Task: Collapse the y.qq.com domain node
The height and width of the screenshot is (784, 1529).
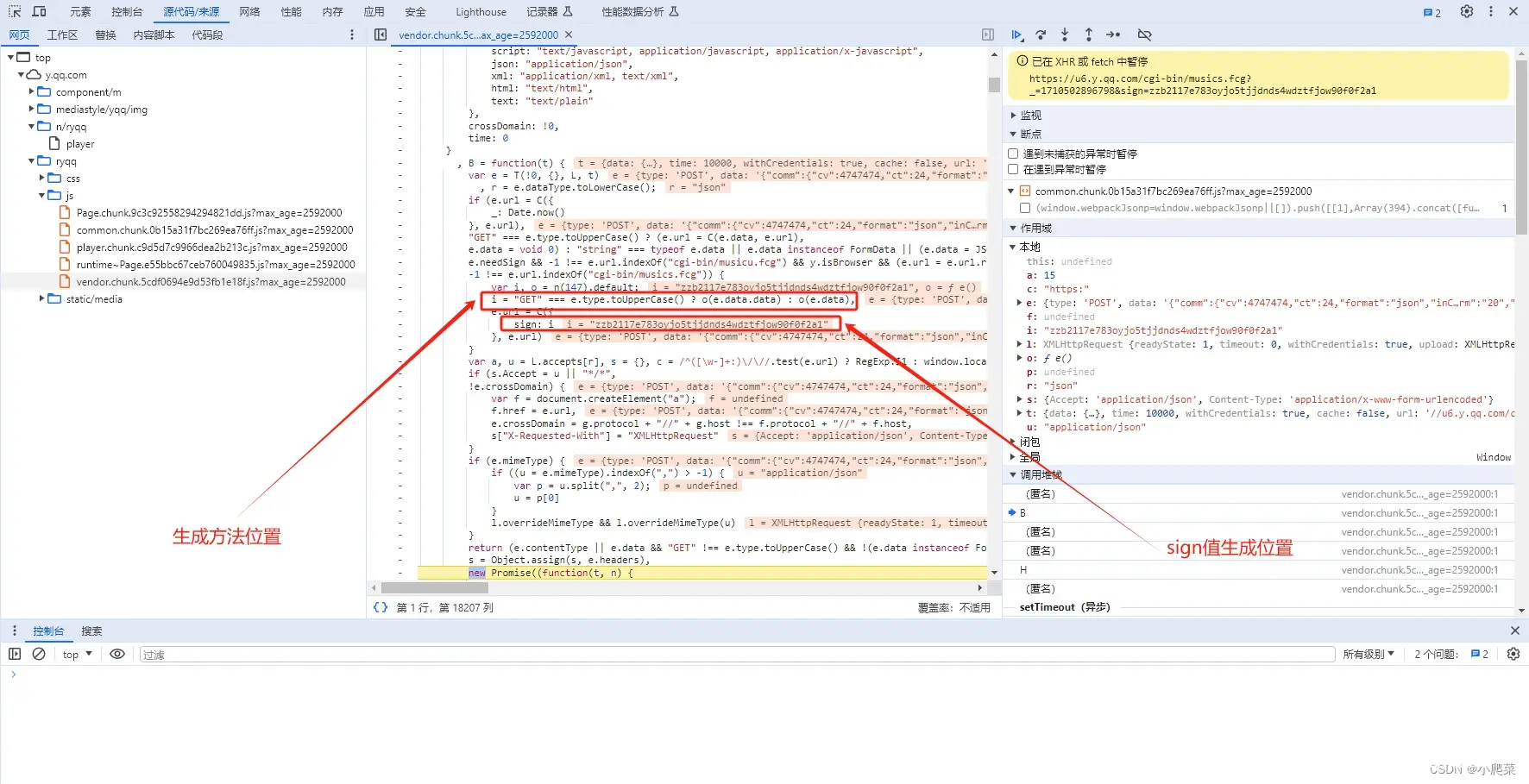Action: click(x=22, y=75)
